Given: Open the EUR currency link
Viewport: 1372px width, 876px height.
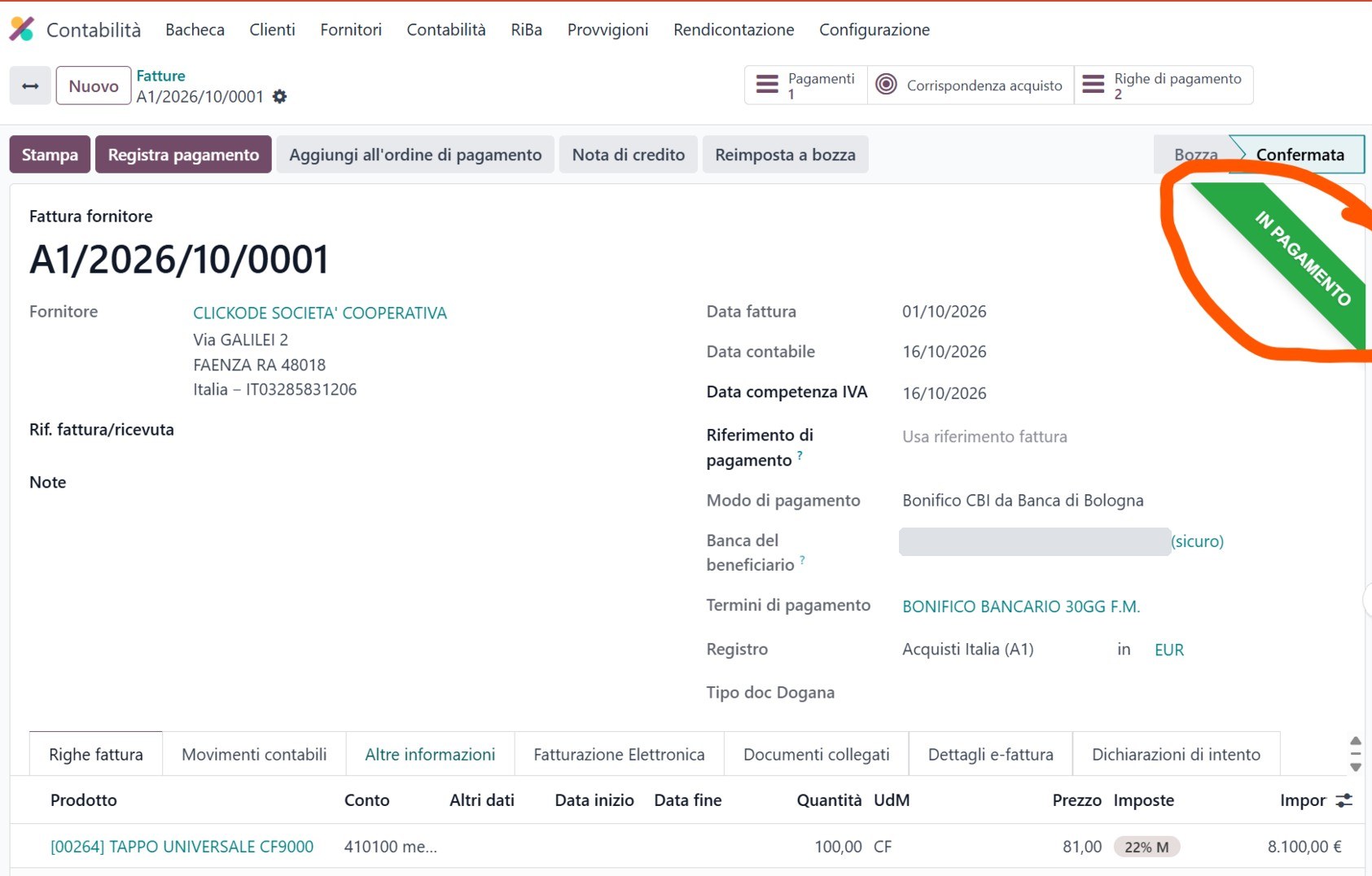Looking at the screenshot, I should pyautogui.click(x=1169, y=650).
